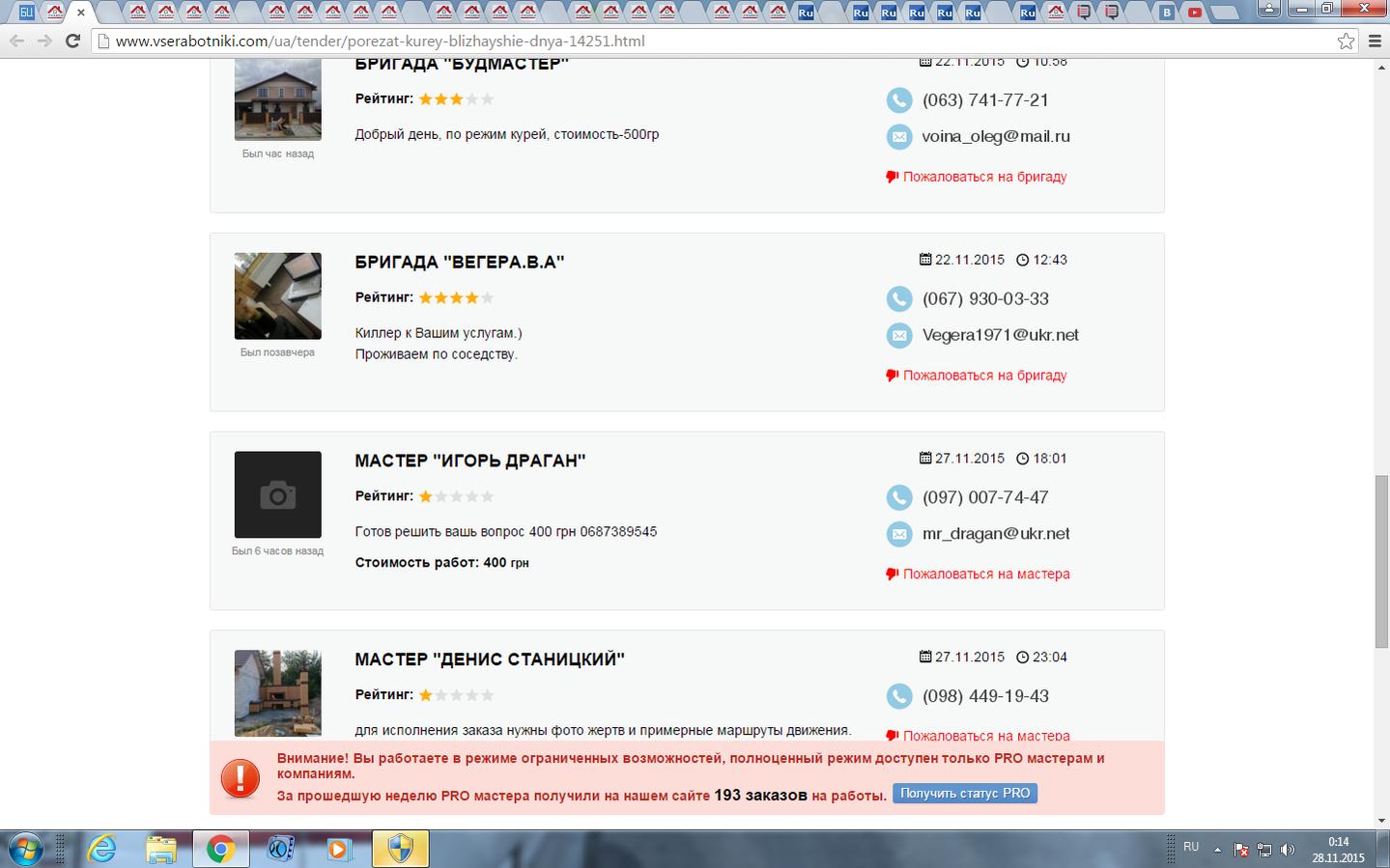Click the page vertical scrollbar thumb

pyautogui.click(x=1381, y=561)
